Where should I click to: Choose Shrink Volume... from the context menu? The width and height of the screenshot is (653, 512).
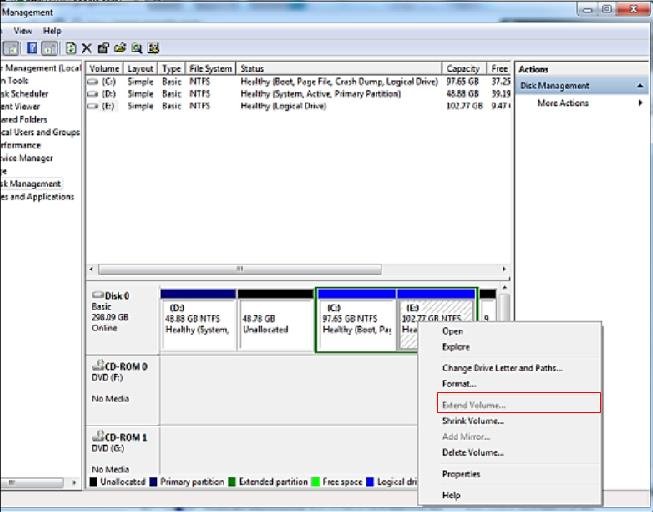click(x=473, y=421)
